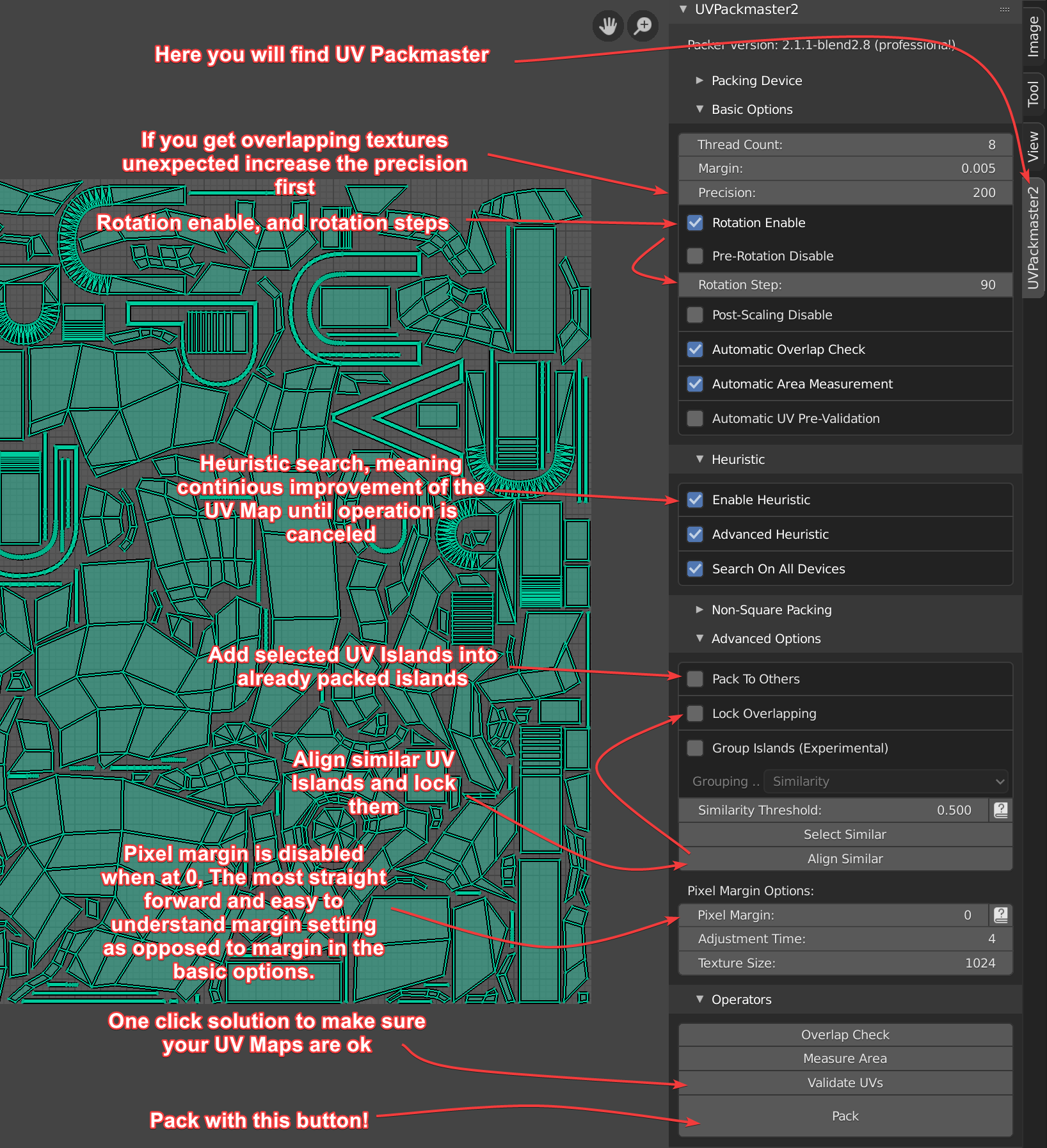Click the Select Similar button
This screenshot has height=1148, width=1047.
[x=845, y=834]
